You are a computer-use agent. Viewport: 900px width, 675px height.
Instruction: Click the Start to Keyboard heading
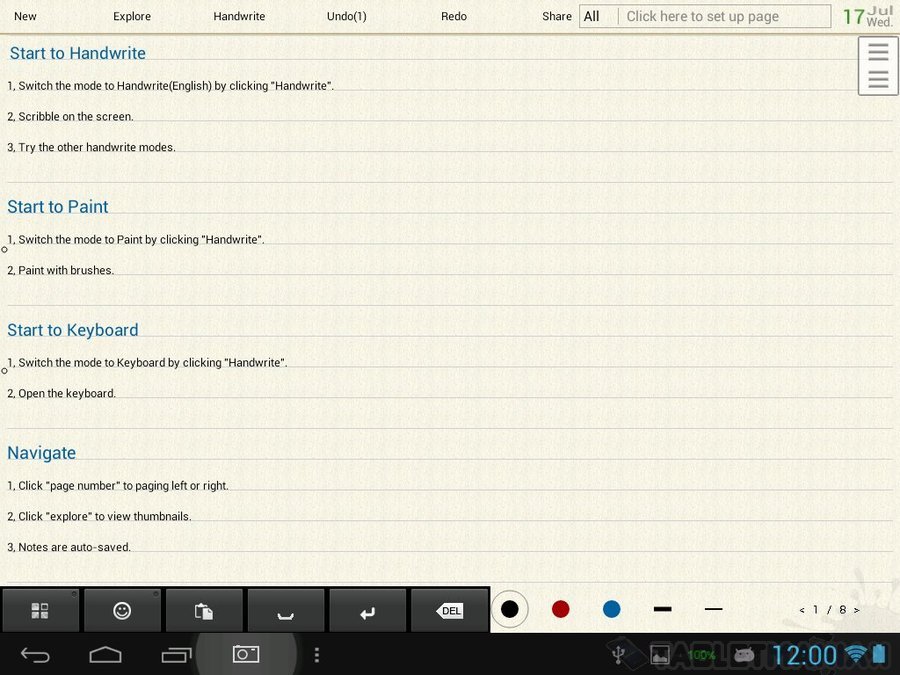coord(72,330)
